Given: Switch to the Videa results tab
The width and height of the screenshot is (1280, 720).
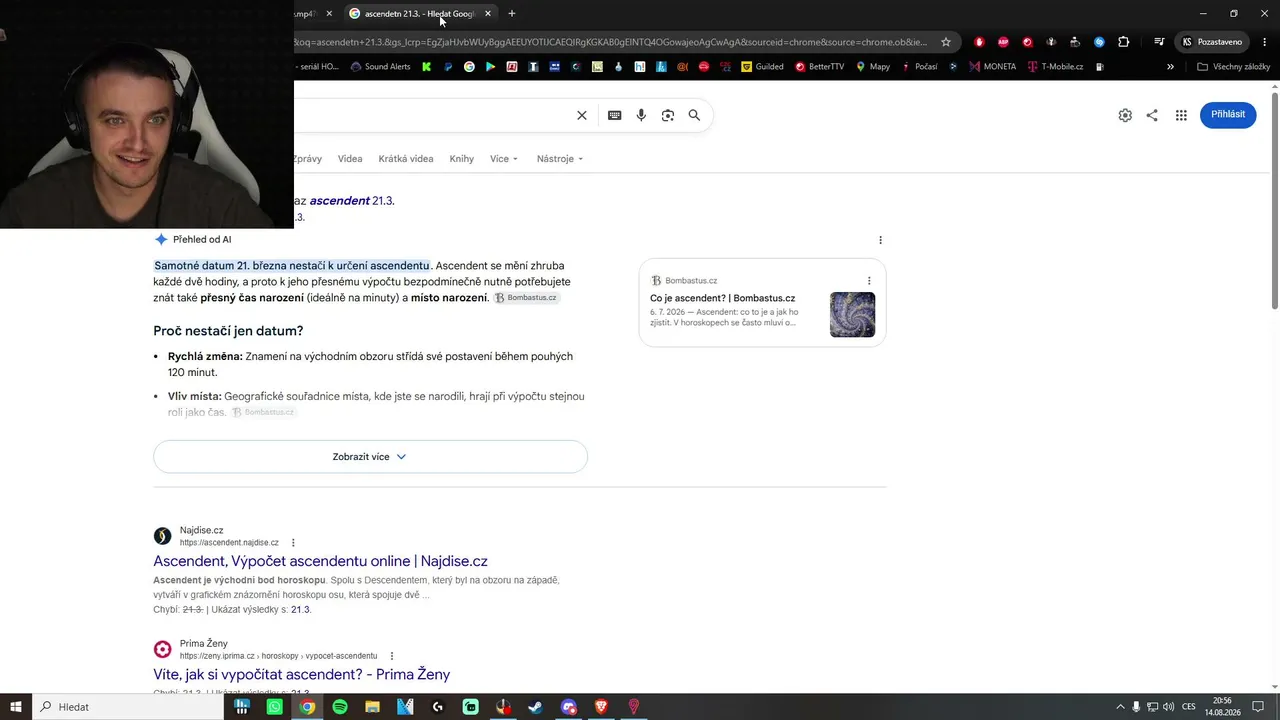Looking at the screenshot, I should point(350,159).
